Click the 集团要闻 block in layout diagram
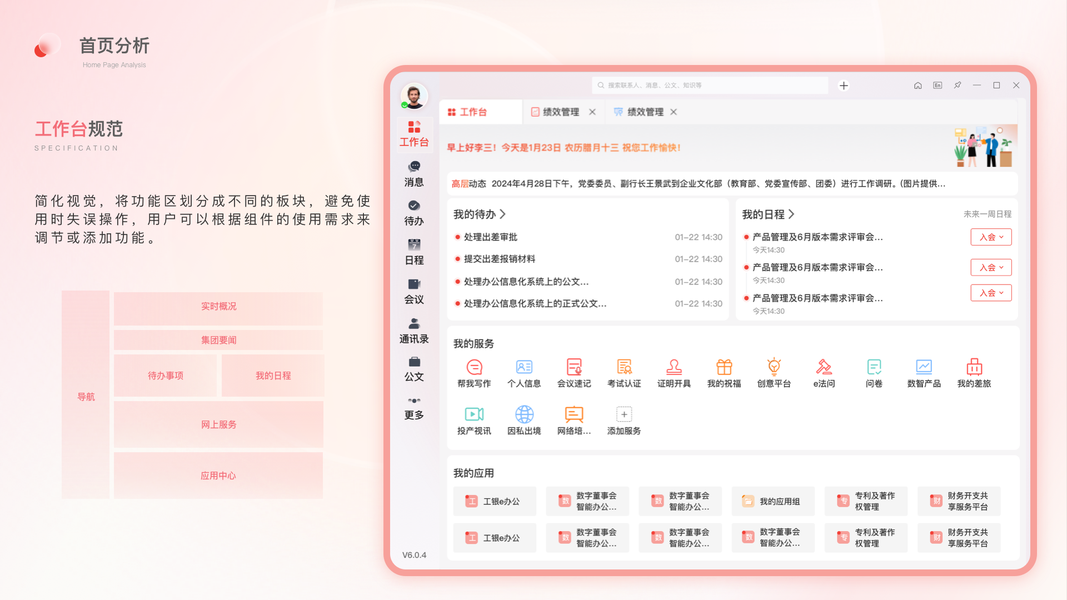The height and width of the screenshot is (600, 1067). coord(218,339)
